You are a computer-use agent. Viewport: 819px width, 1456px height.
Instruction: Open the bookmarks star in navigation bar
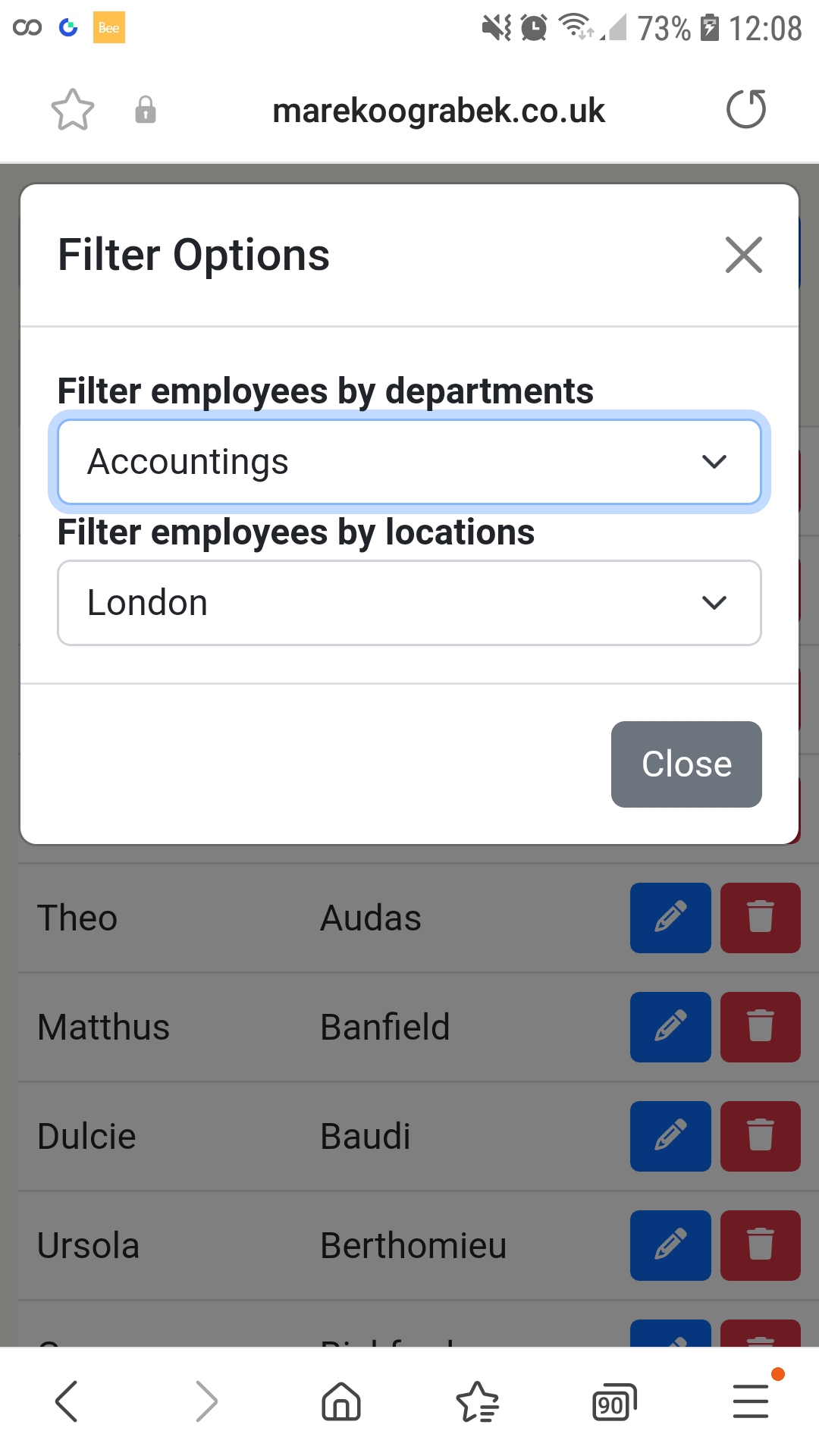tap(477, 1401)
